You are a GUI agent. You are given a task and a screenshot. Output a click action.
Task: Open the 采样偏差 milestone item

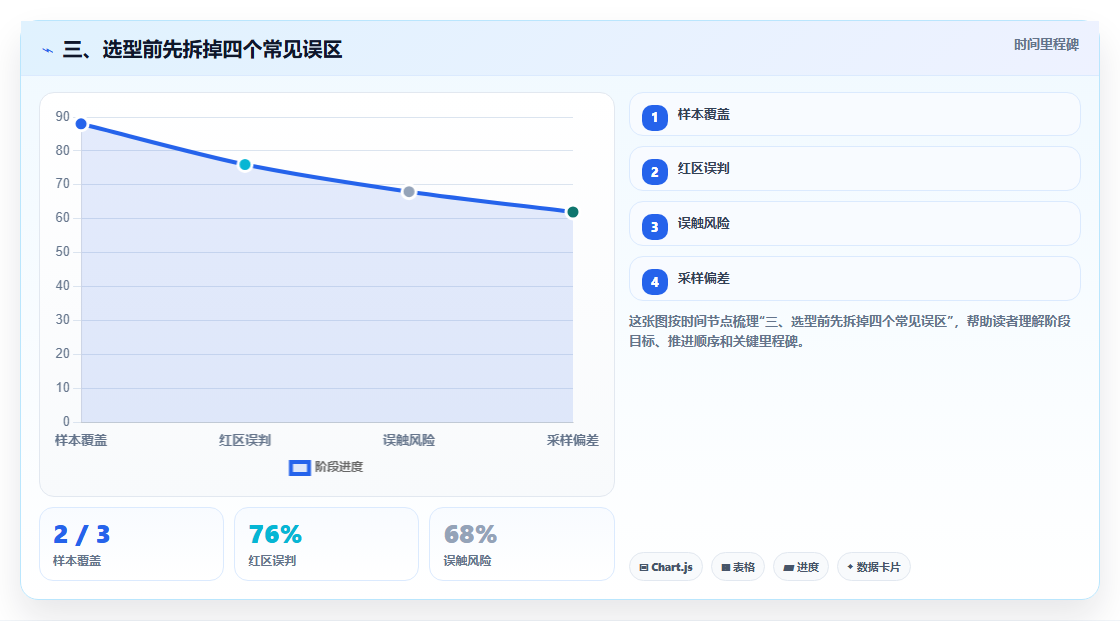coord(854,279)
